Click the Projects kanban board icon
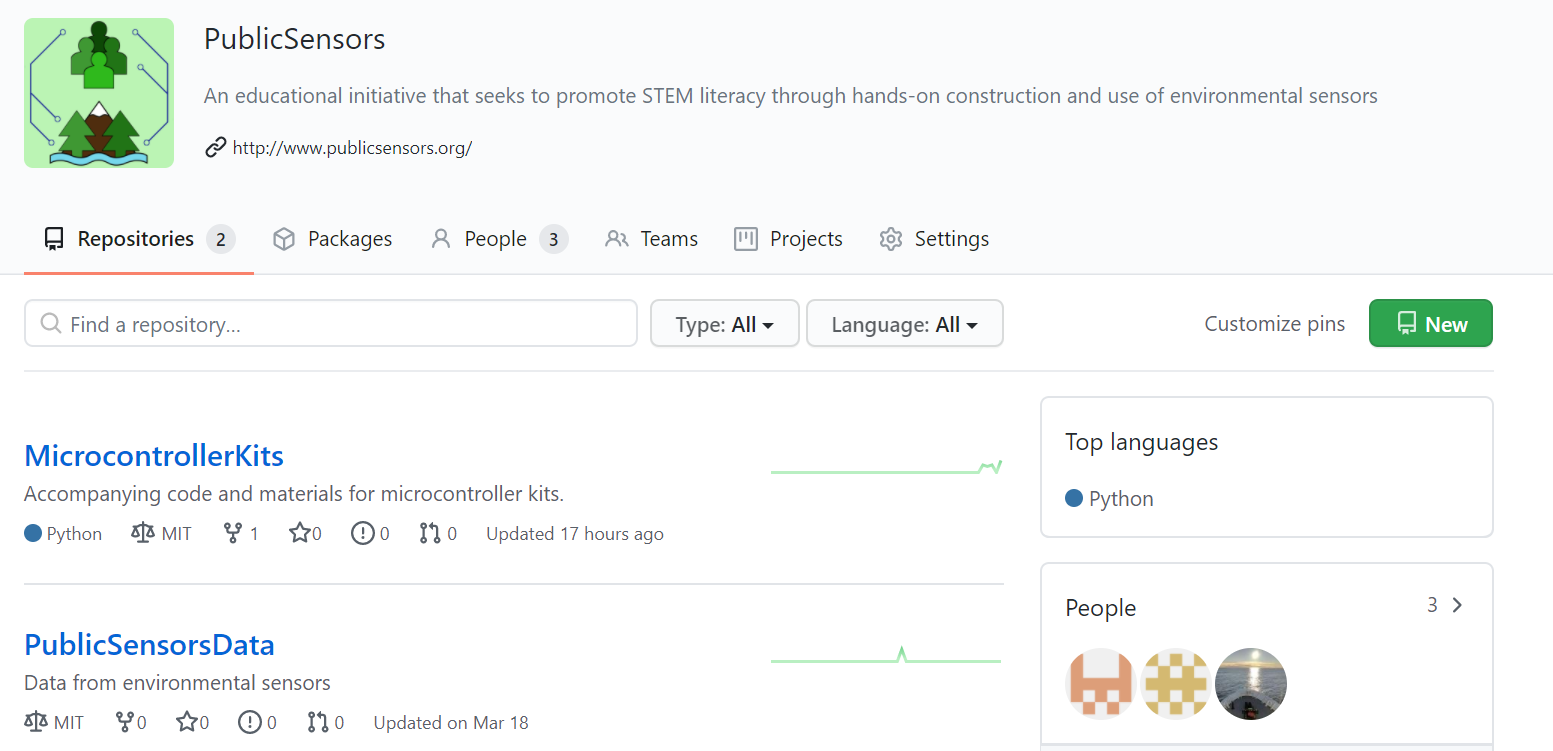This screenshot has height=751, width=1553. pyautogui.click(x=744, y=238)
